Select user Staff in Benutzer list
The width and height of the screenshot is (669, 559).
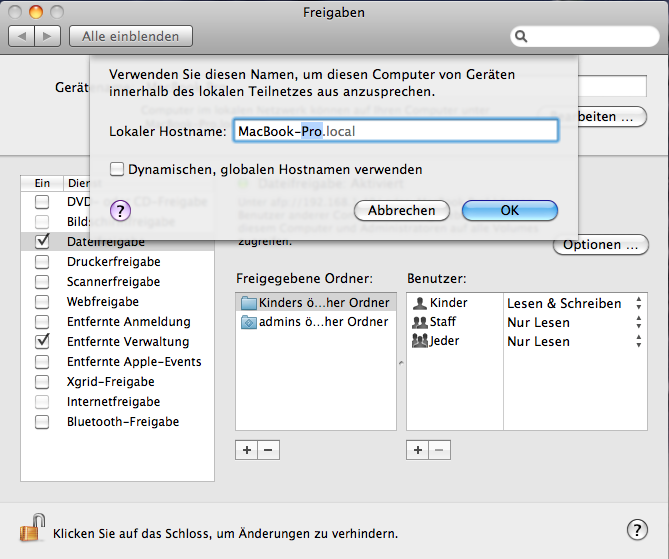(455, 322)
